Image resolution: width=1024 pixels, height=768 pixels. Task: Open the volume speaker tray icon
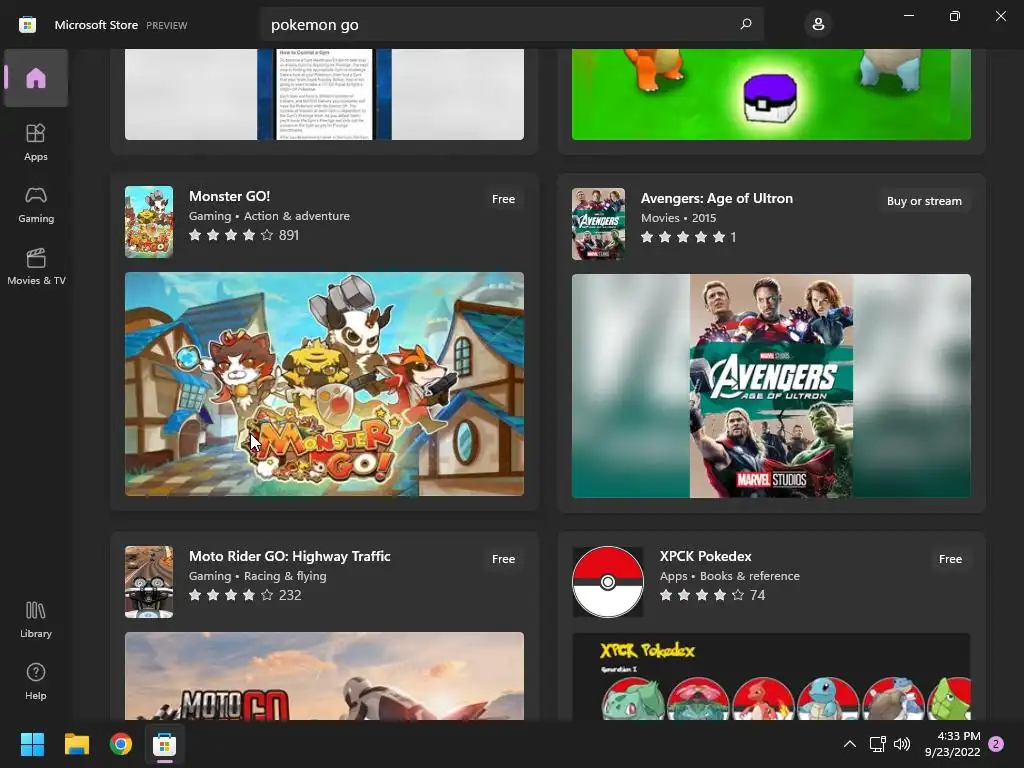point(902,744)
